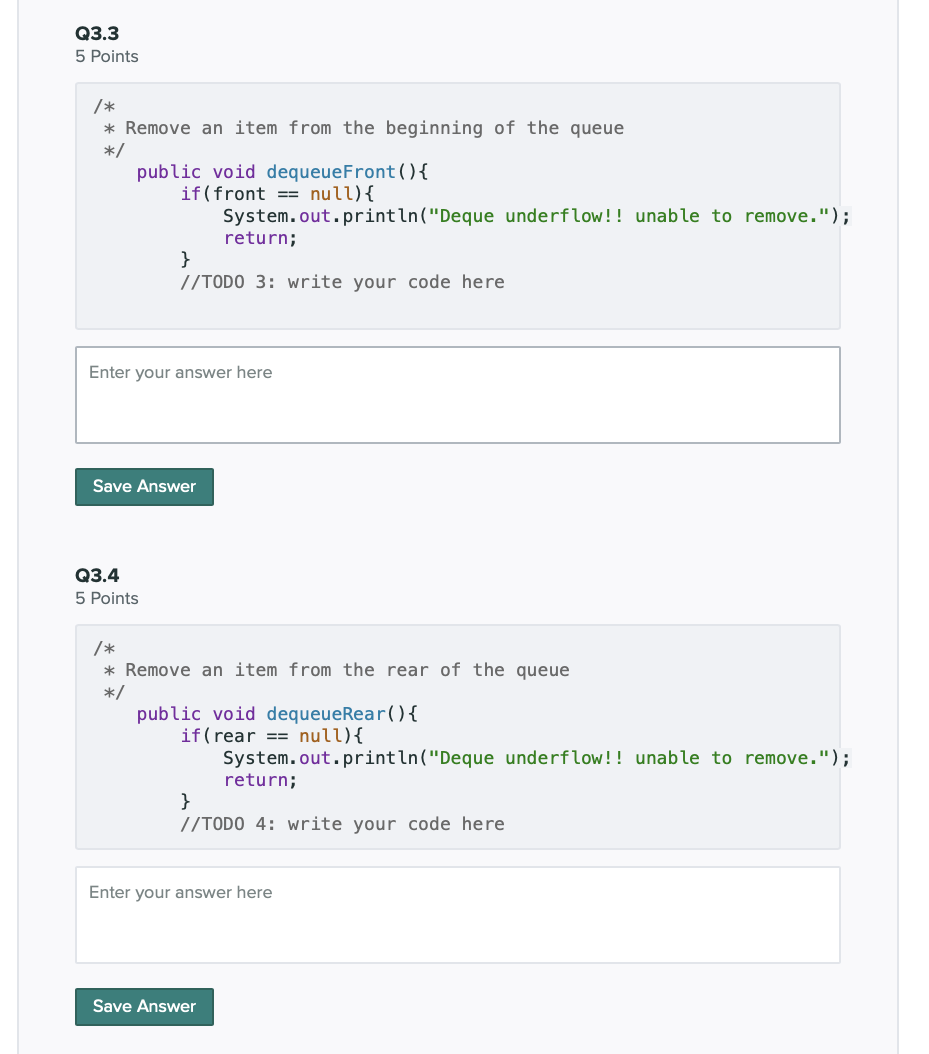Viewport: 929px width, 1054px height.
Task: Click the println line in dequeueRear code
Action: (x=536, y=758)
